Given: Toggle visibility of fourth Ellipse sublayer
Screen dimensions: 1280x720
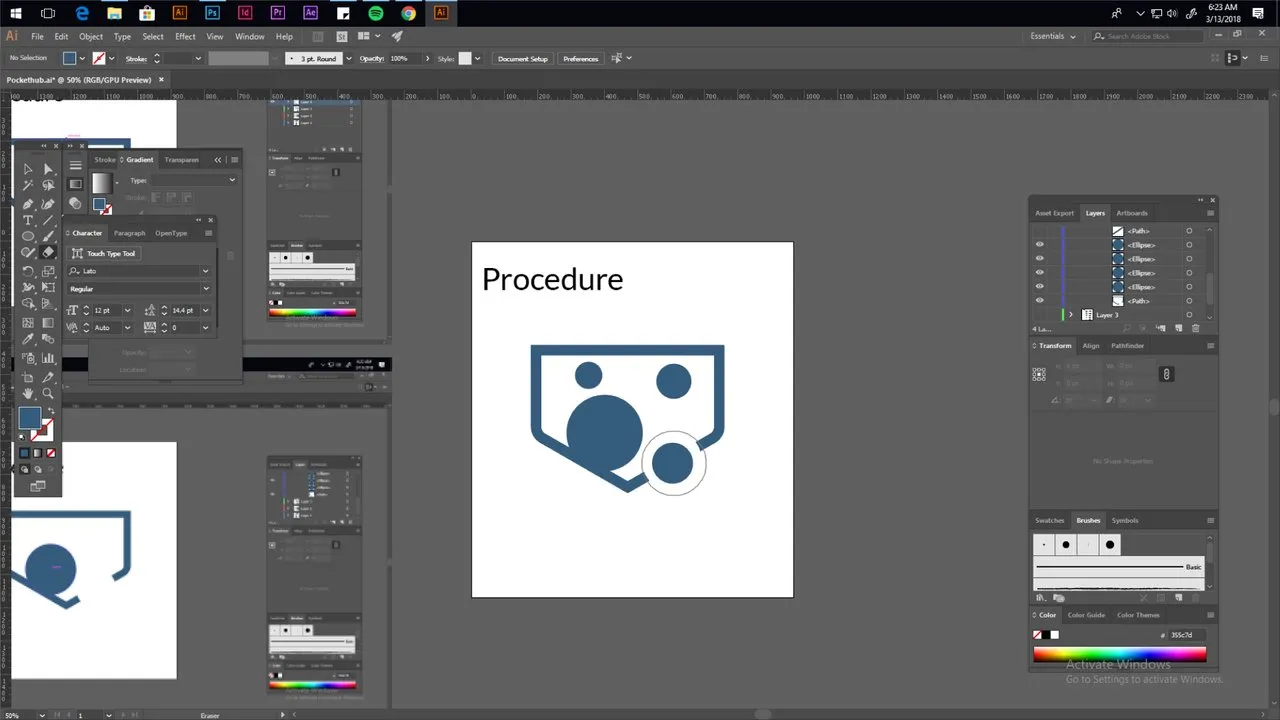Looking at the screenshot, I should click(x=1040, y=287).
